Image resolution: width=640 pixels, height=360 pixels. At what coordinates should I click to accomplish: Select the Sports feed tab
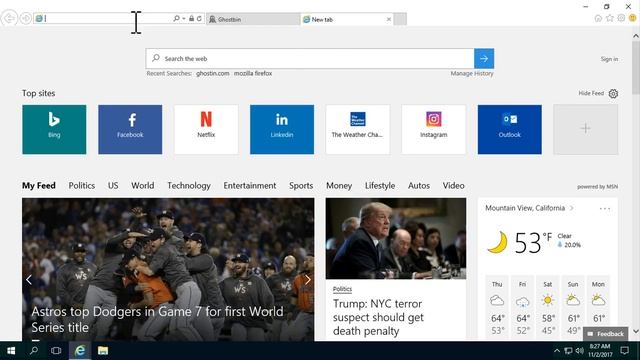tap(301, 186)
